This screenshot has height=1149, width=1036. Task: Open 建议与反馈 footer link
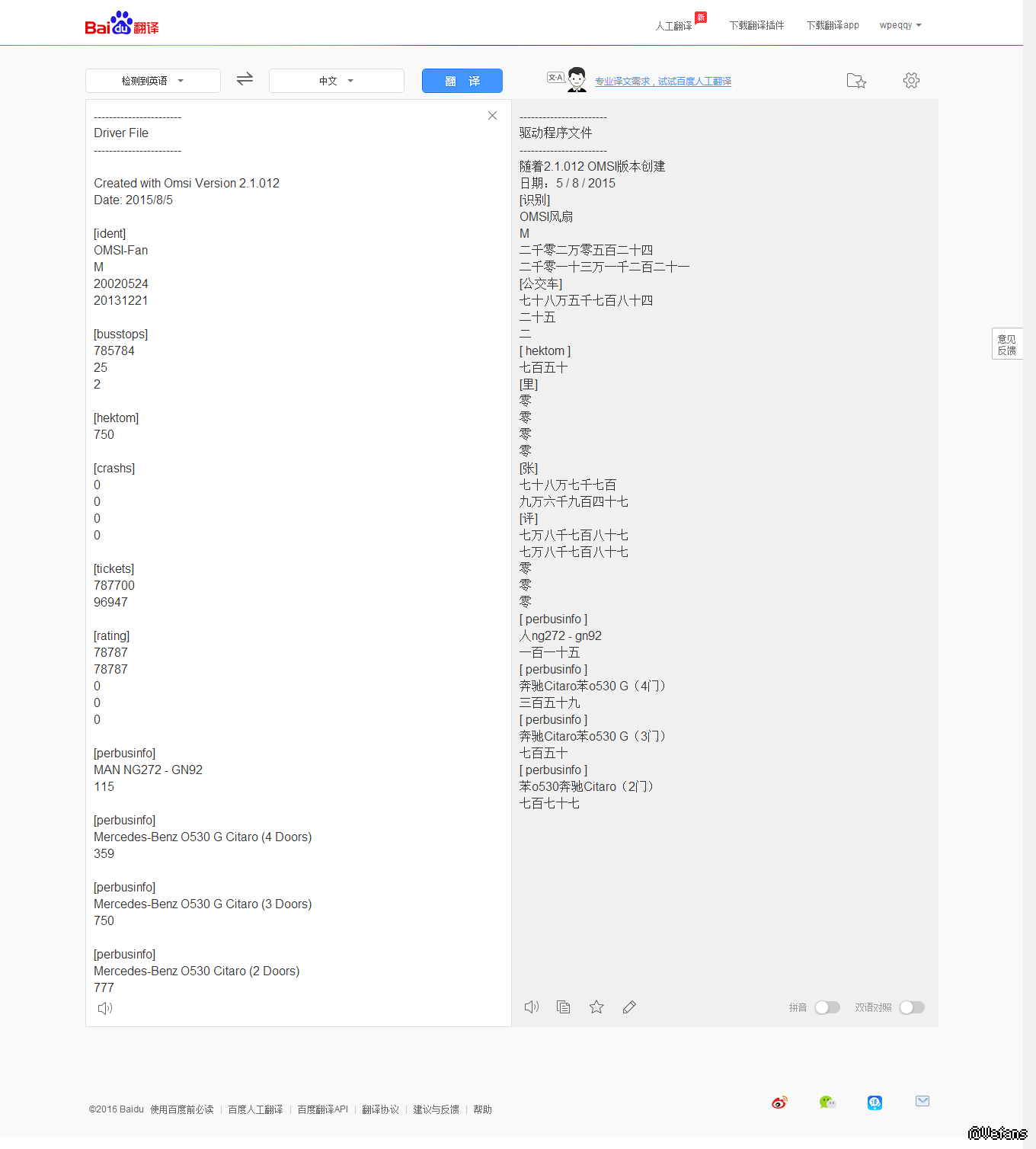point(436,1109)
